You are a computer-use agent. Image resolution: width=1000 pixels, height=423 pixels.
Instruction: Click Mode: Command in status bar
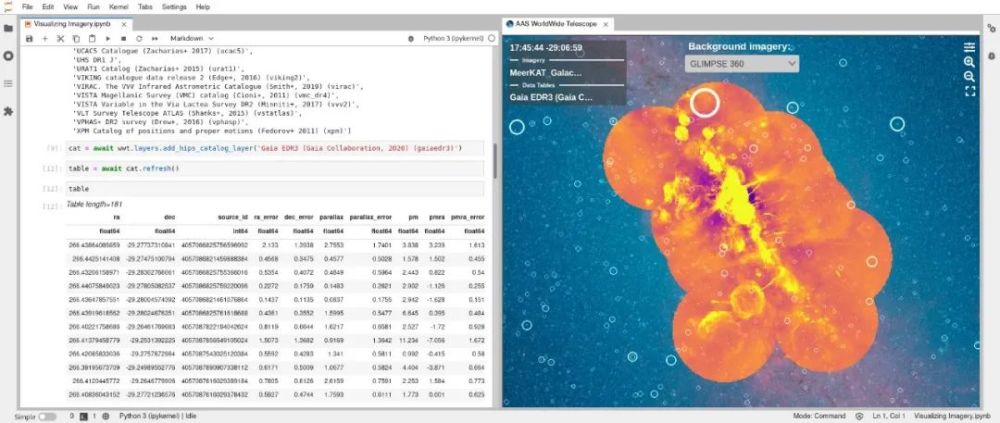tap(819, 416)
